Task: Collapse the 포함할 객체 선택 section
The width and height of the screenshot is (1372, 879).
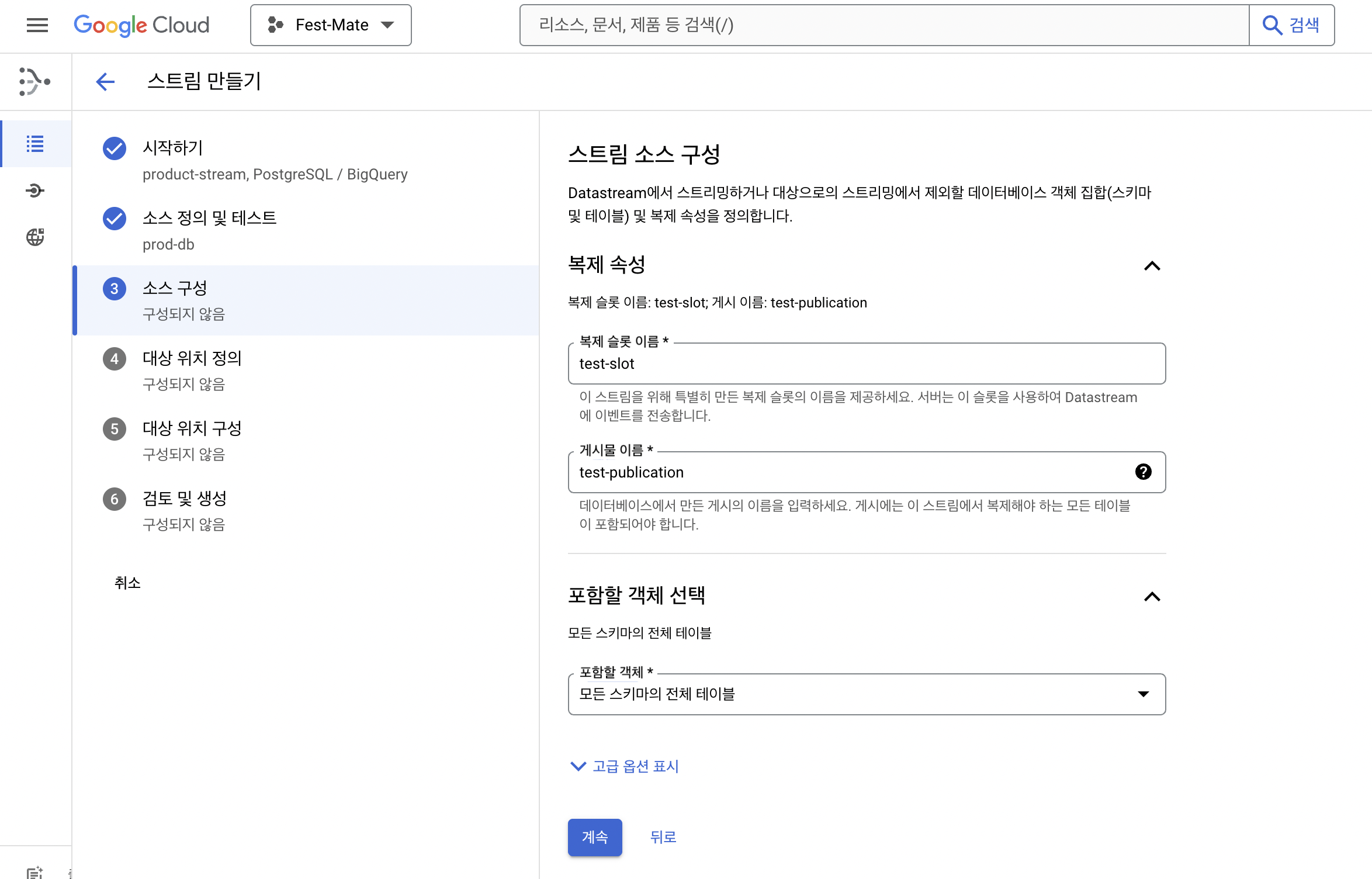Action: (1152, 597)
